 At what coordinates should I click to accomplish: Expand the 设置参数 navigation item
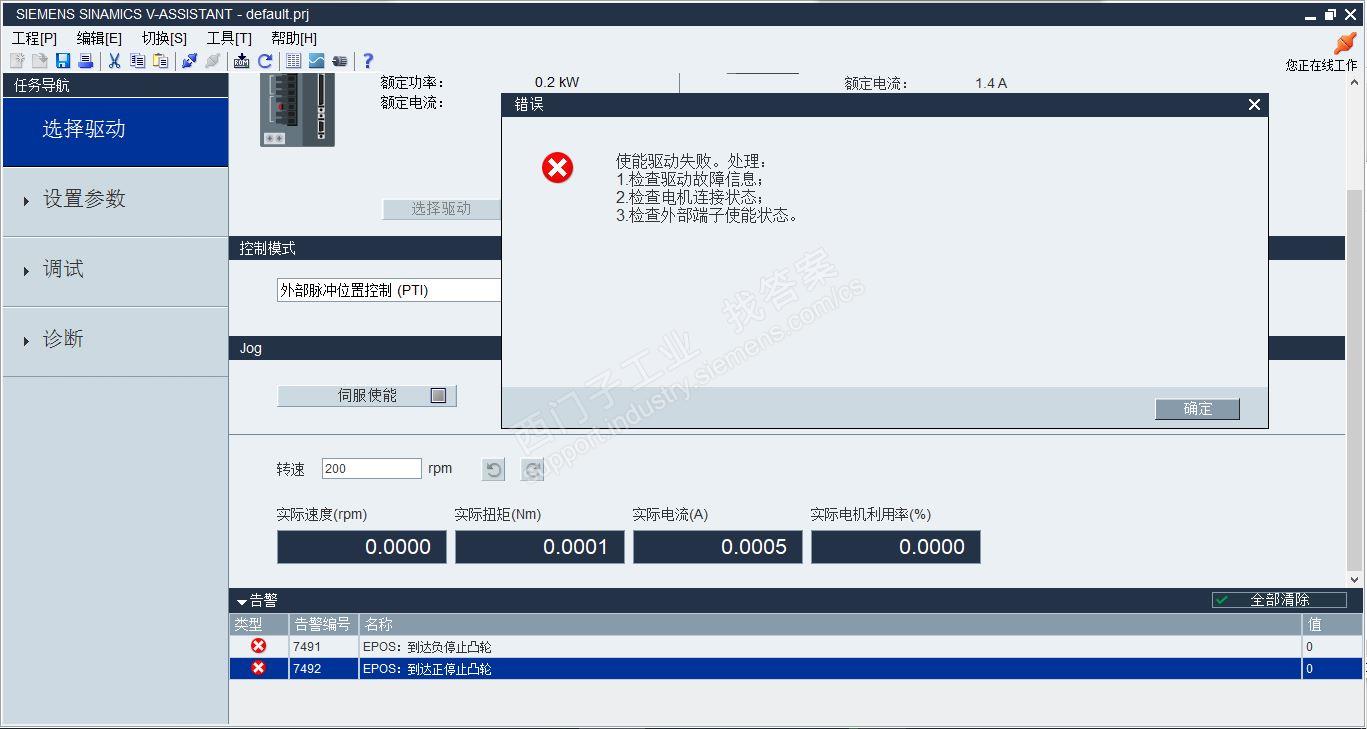coord(116,201)
